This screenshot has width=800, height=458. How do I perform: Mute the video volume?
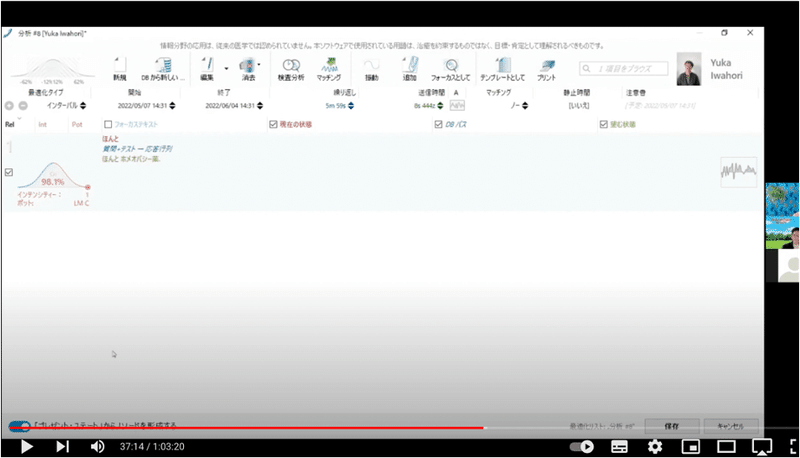click(97, 447)
